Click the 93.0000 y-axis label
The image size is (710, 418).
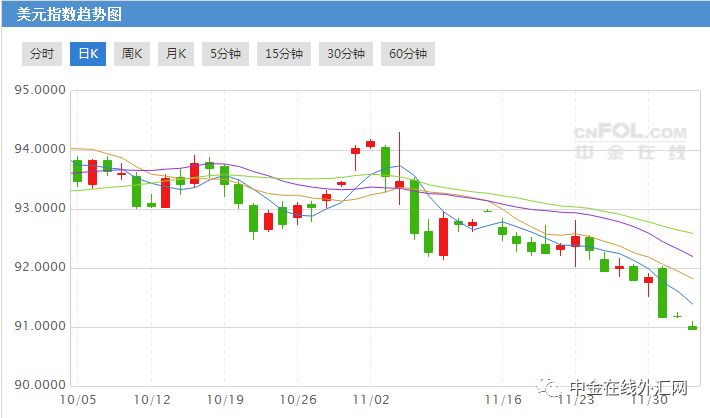40,208
